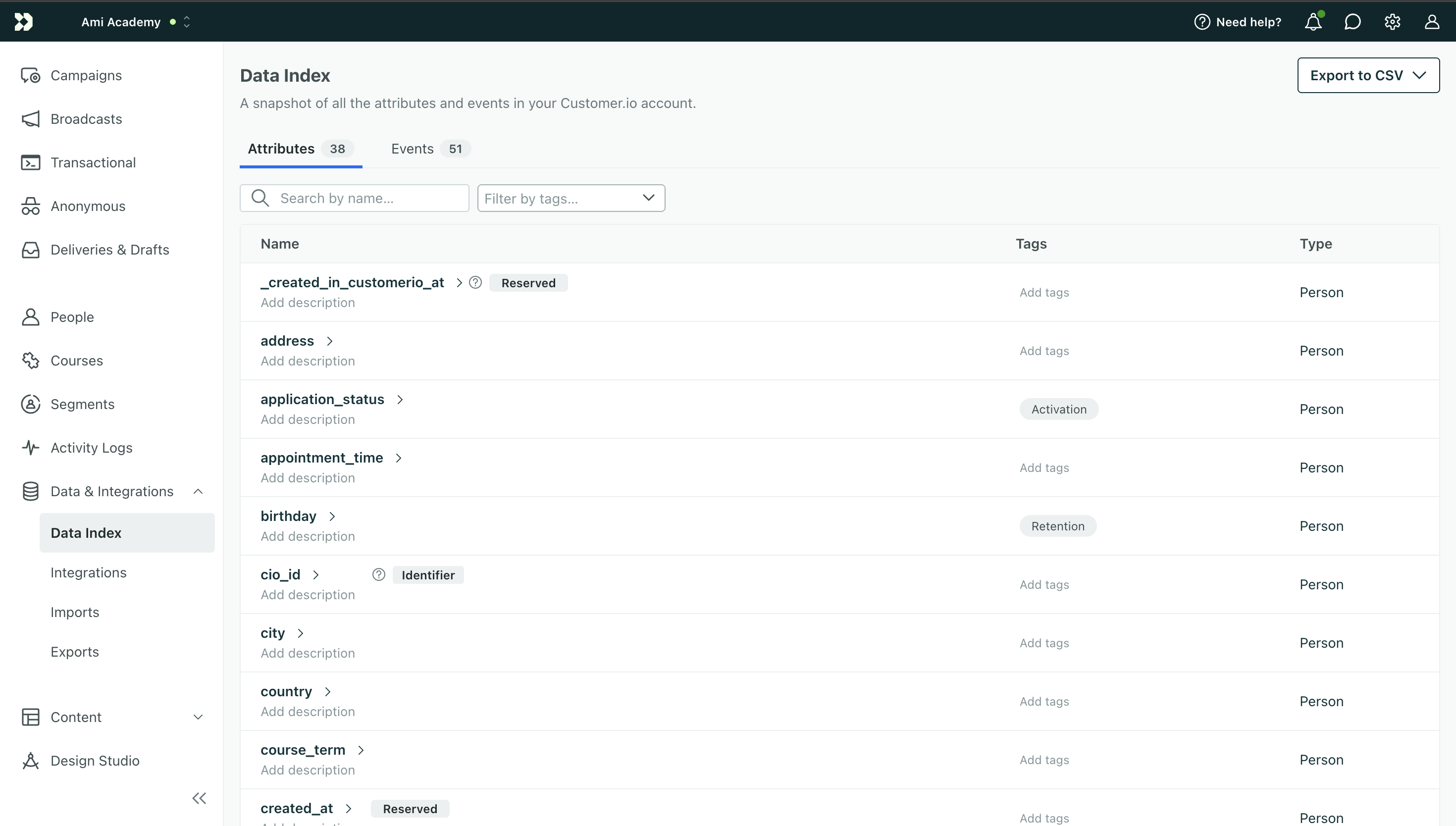The height and width of the screenshot is (826, 1456).
Task: Add tags to the appointment_time attribute
Action: (x=1044, y=468)
